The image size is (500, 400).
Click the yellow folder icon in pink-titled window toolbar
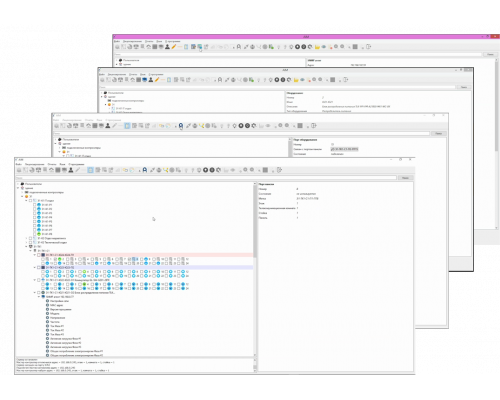point(317,47)
